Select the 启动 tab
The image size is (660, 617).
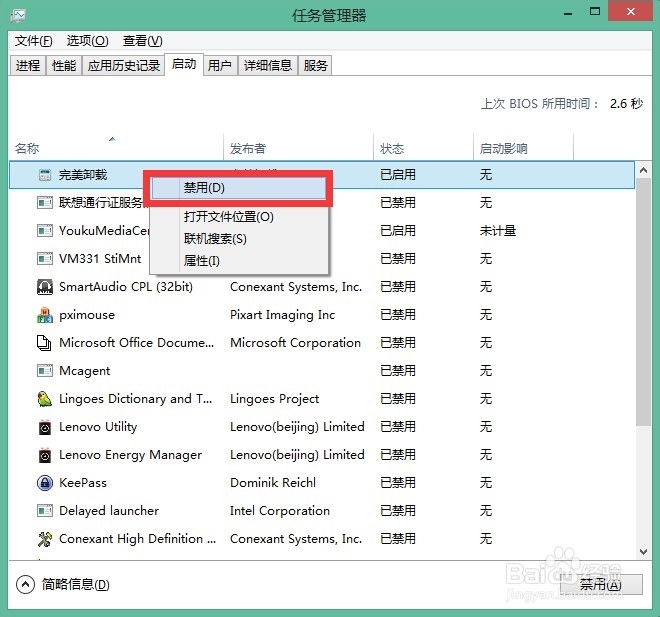tap(184, 64)
